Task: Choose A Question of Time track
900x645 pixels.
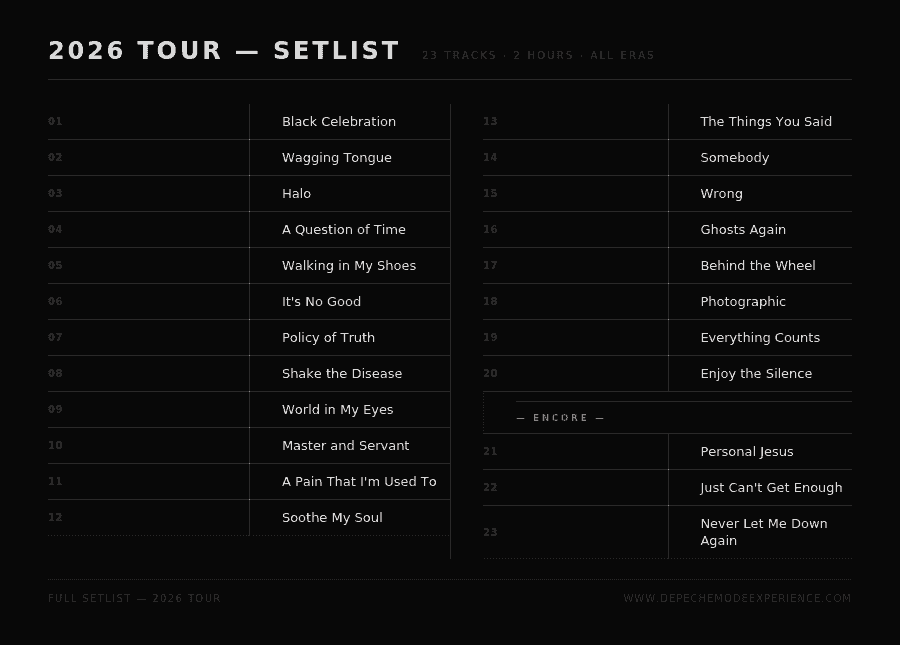Action: [344, 230]
